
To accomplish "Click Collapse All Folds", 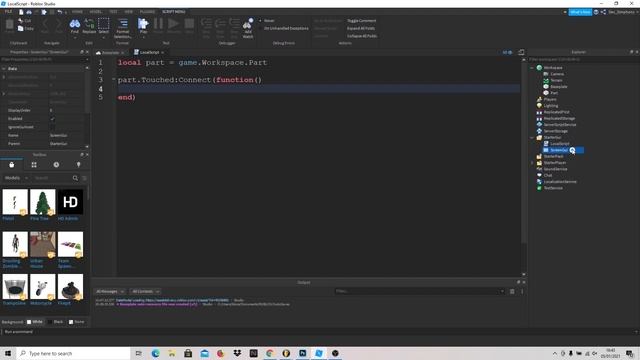I will coord(362,36).
